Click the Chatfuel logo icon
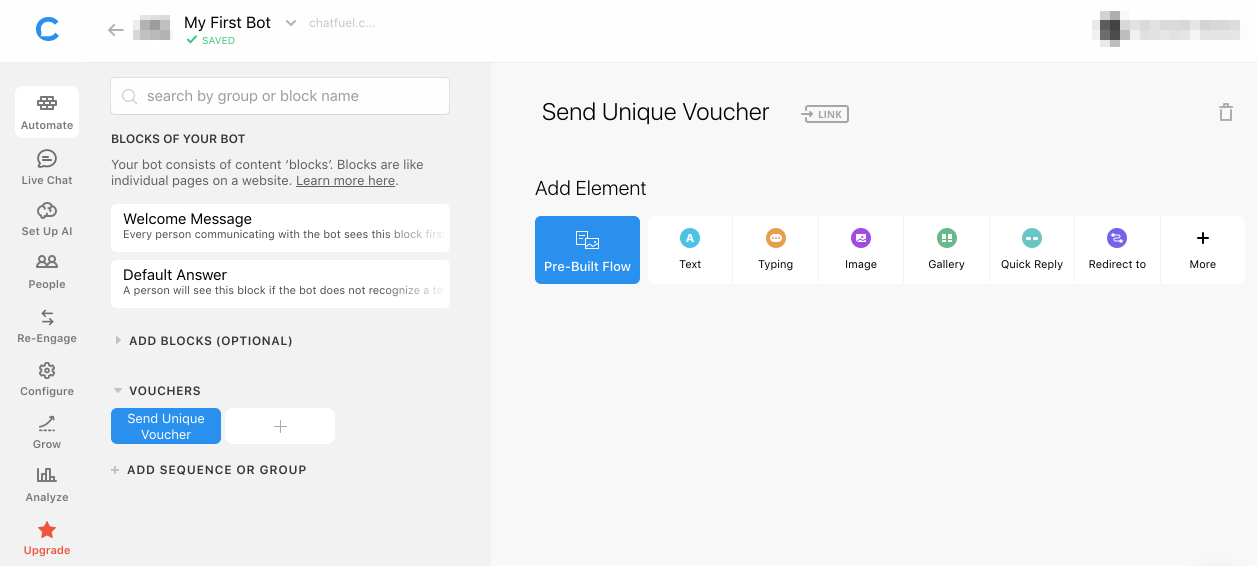This screenshot has width=1257, height=566. [47, 30]
